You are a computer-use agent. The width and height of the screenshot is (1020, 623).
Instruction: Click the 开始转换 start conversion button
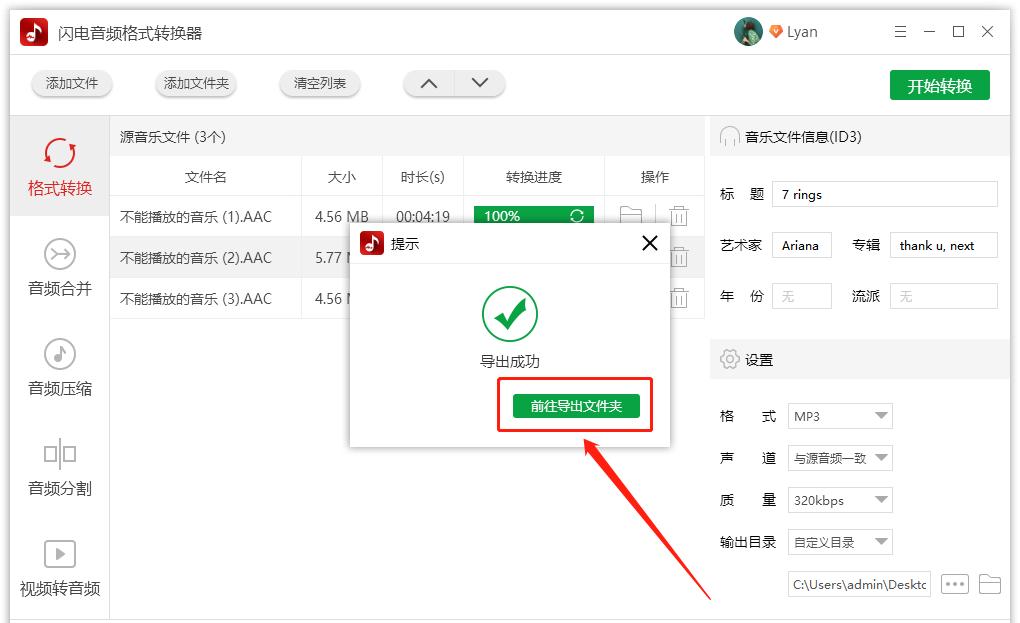click(938, 85)
